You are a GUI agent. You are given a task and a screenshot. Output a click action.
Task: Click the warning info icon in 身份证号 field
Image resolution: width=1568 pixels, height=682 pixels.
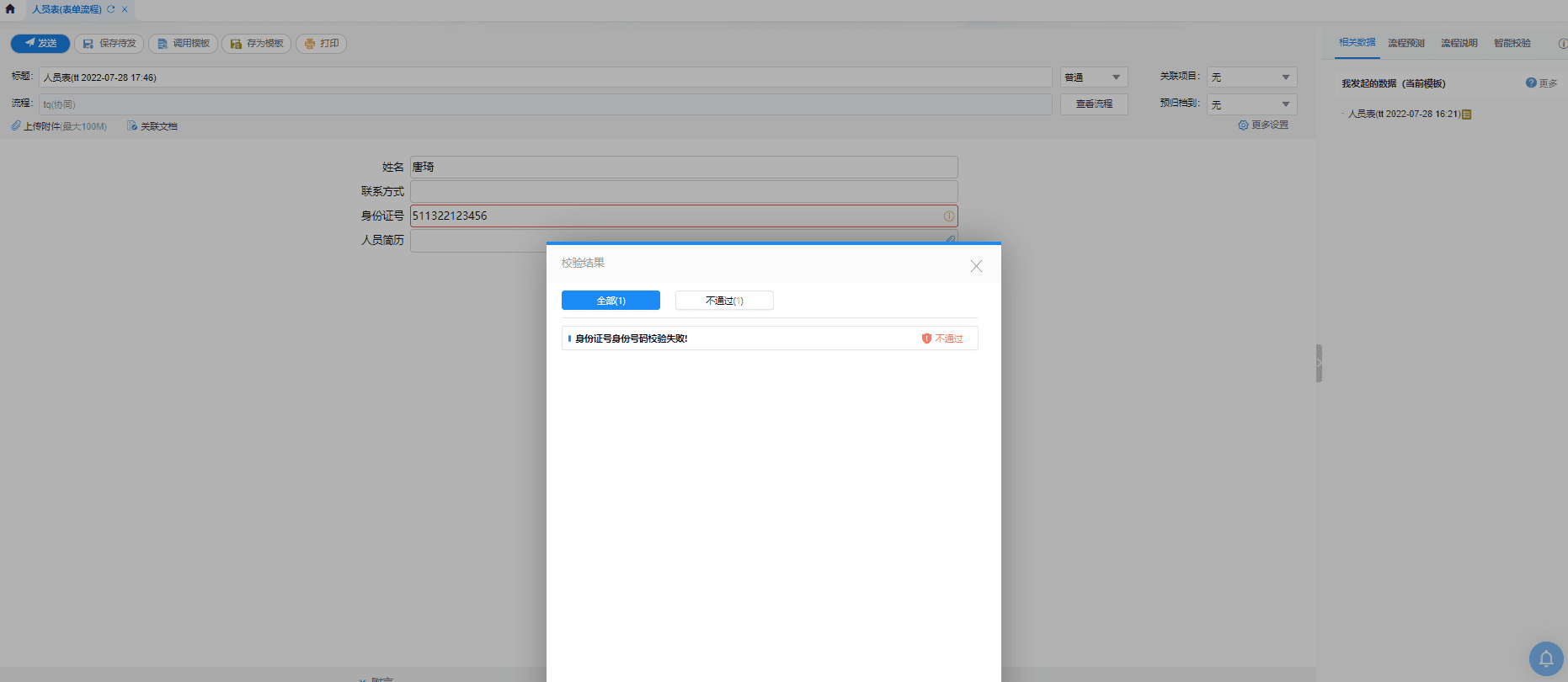[x=949, y=216]
